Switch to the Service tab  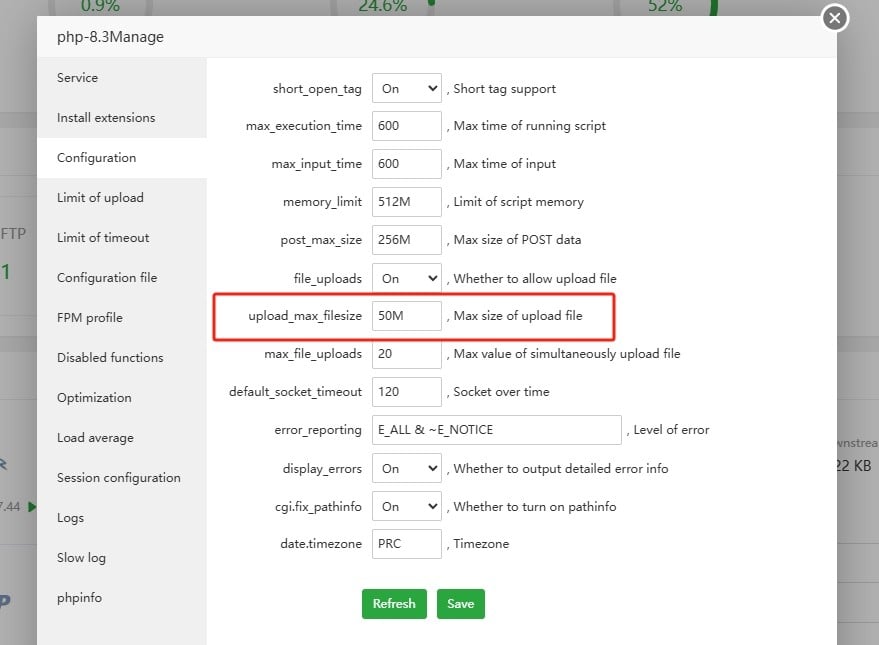coord(78,78)
